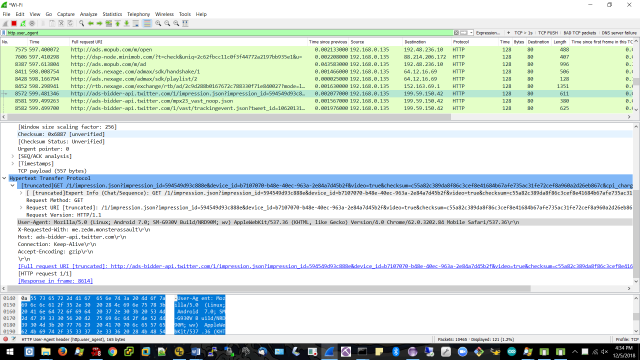Open Google Chrome from the taskbar
This screenshot has height=360, width=640.
pos(113,352)
